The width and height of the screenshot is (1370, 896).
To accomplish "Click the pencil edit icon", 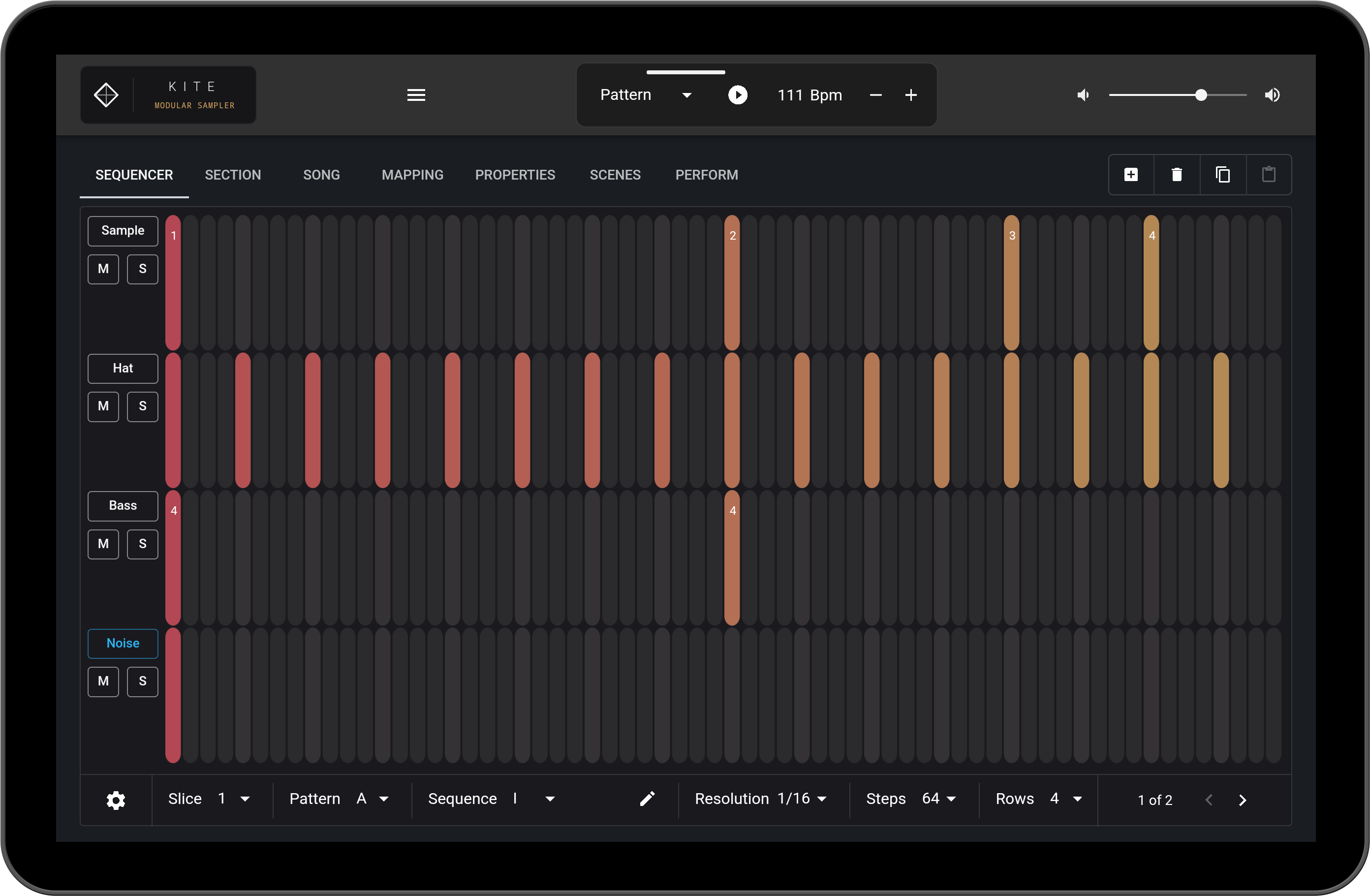I will 647,799.
